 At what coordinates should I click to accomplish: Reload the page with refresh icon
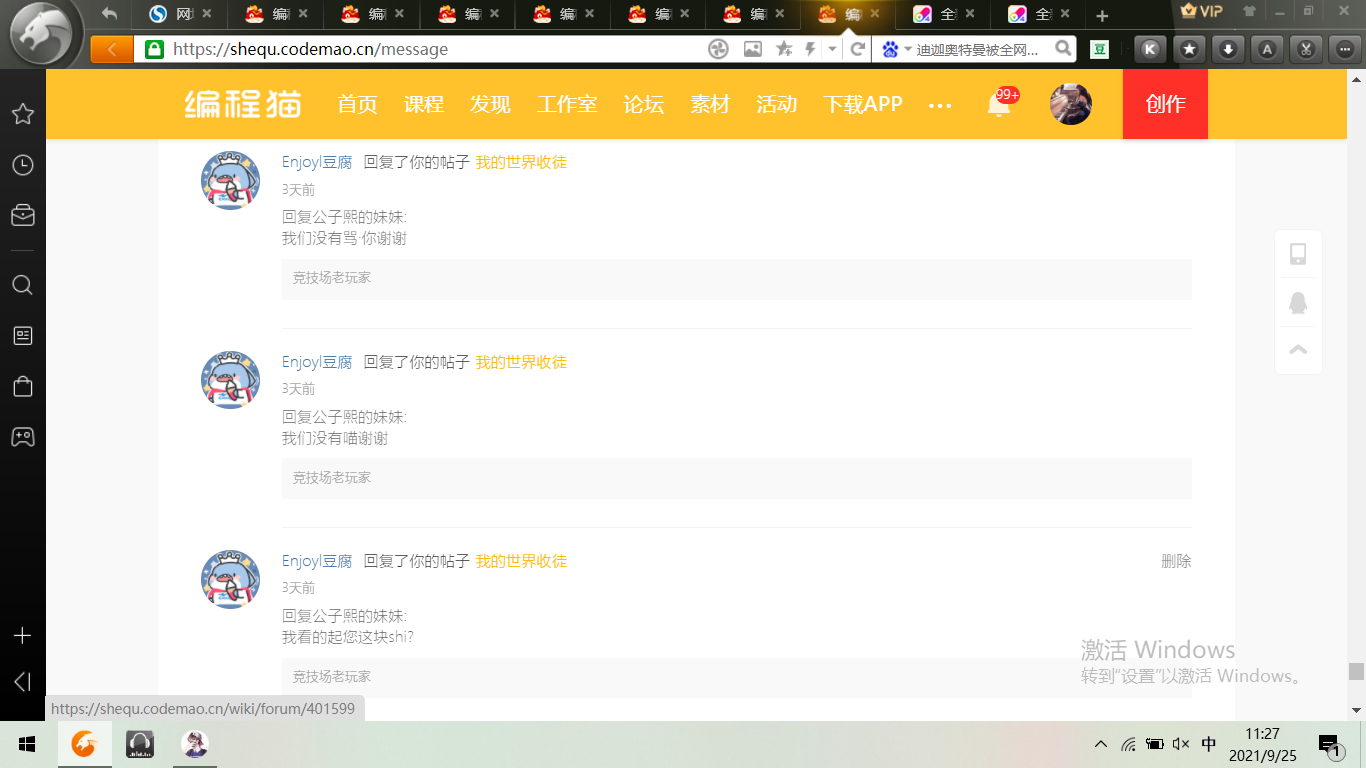click(857, 49)
